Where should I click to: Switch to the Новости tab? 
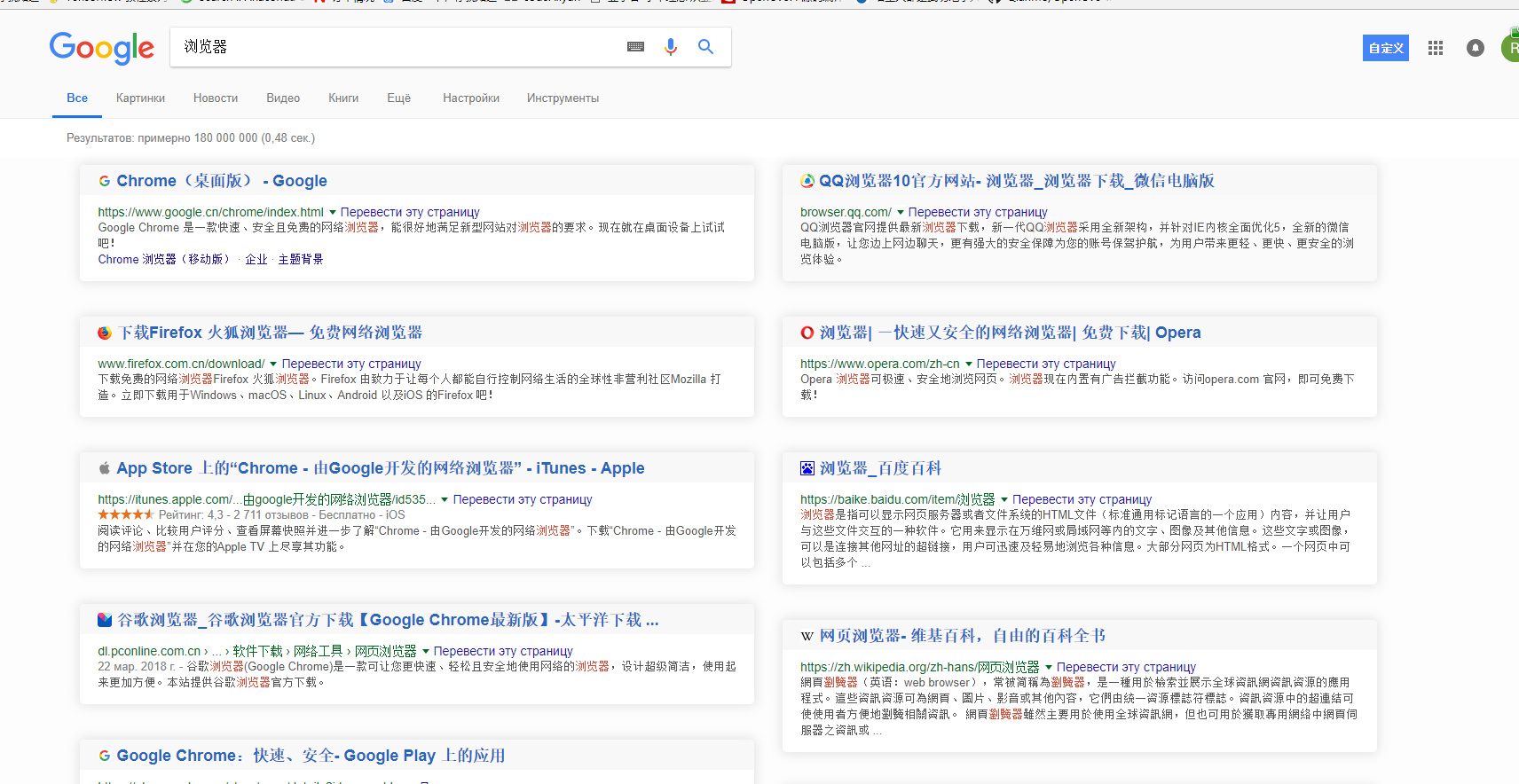(216, 98)
